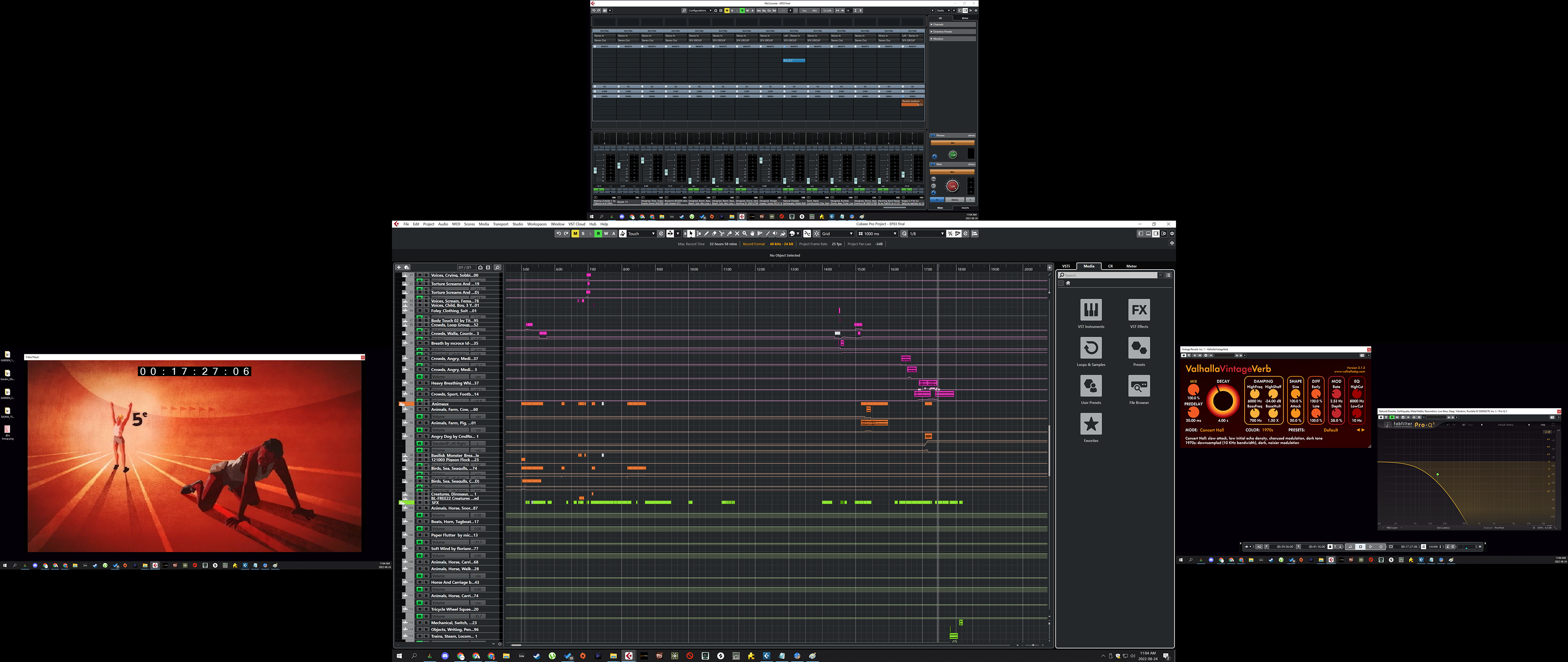Screen dimensions: 1568x662
Task: Adjust the ValhallaVintageVerb Decay knob
Action: 1223,401
